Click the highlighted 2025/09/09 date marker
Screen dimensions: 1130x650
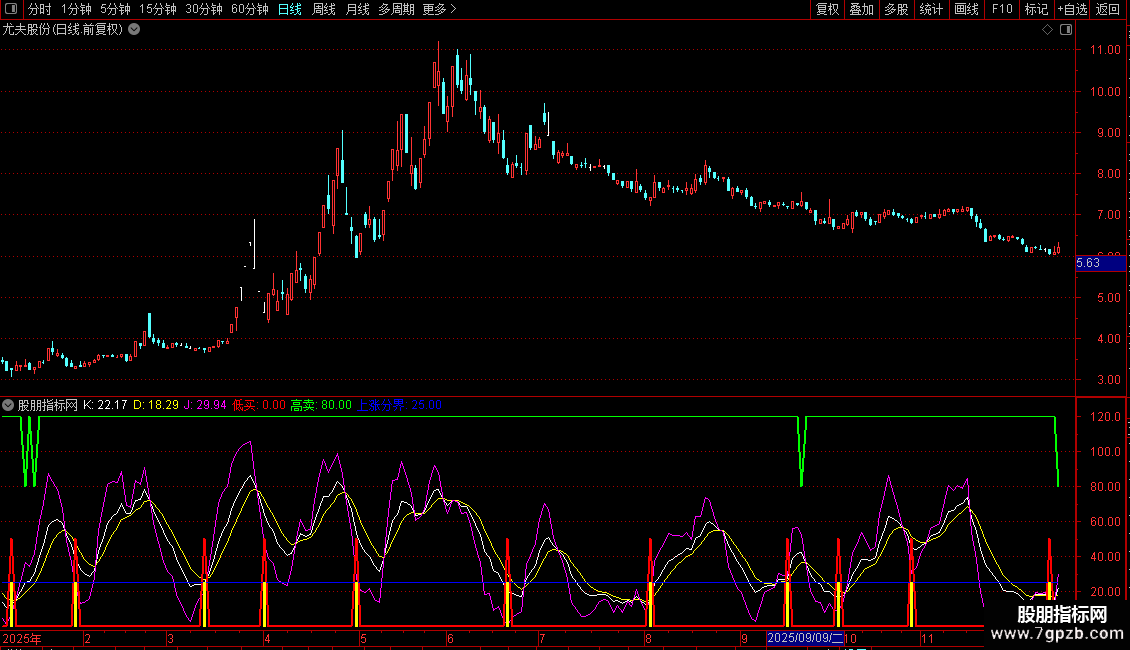(805, 638)
